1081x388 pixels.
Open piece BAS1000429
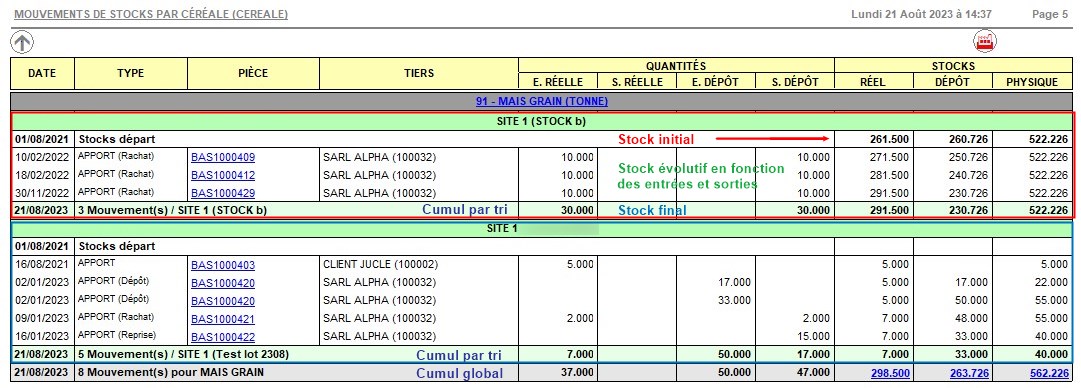pyautogui.click(x=223, y=193)
